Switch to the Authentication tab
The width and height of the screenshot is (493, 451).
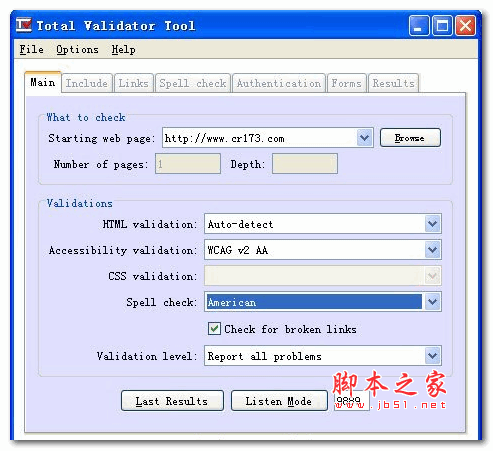pyautogui.click(x=279, y=83)
